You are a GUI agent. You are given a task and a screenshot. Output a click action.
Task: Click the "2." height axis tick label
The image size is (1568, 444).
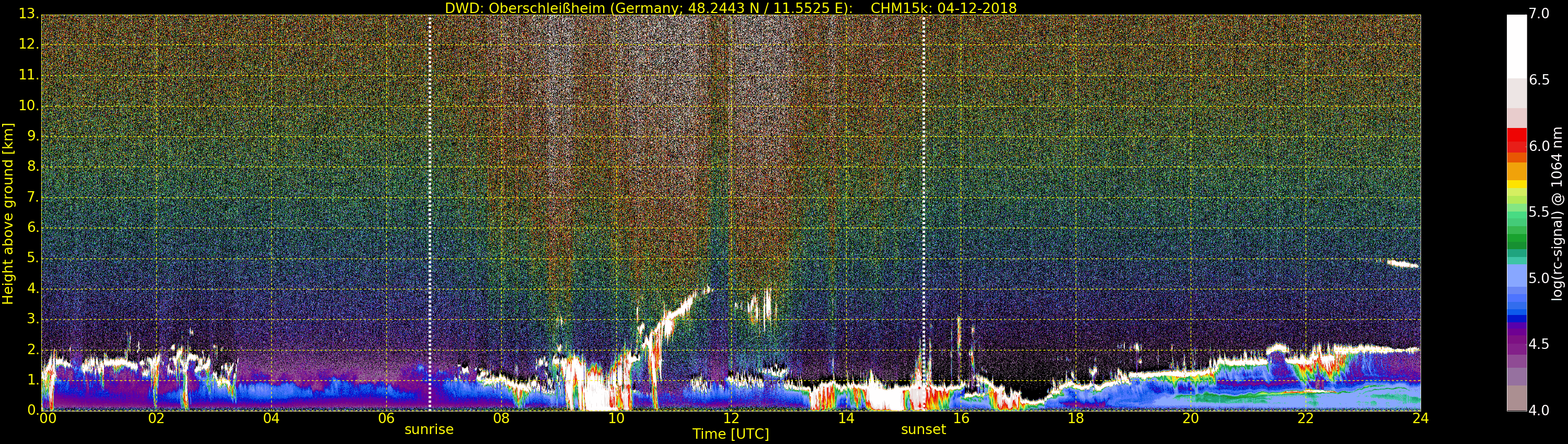pos(33,349)
